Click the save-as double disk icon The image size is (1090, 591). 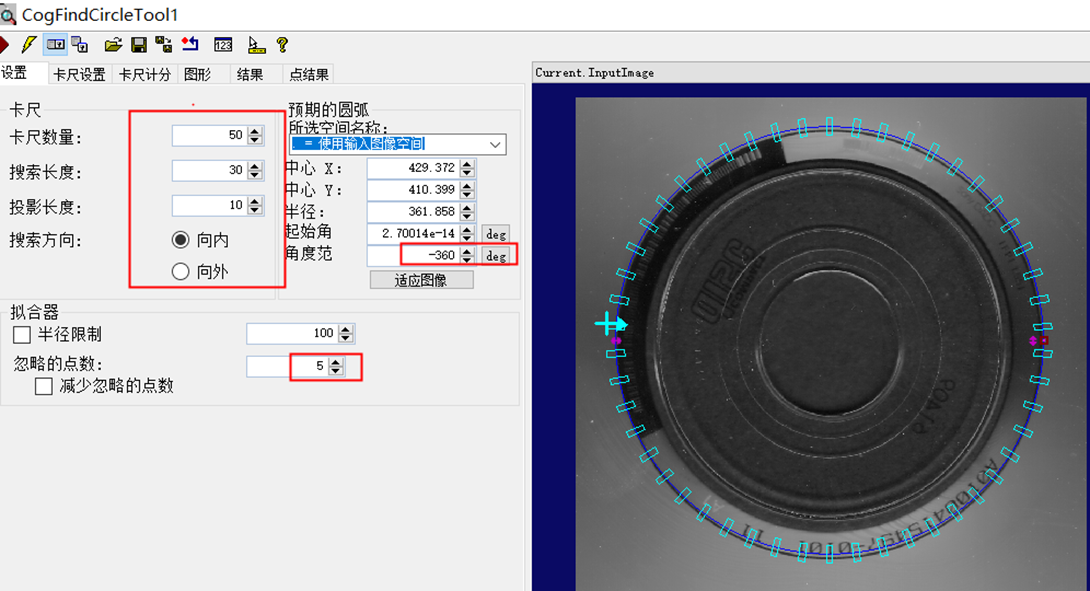[164, 45]
